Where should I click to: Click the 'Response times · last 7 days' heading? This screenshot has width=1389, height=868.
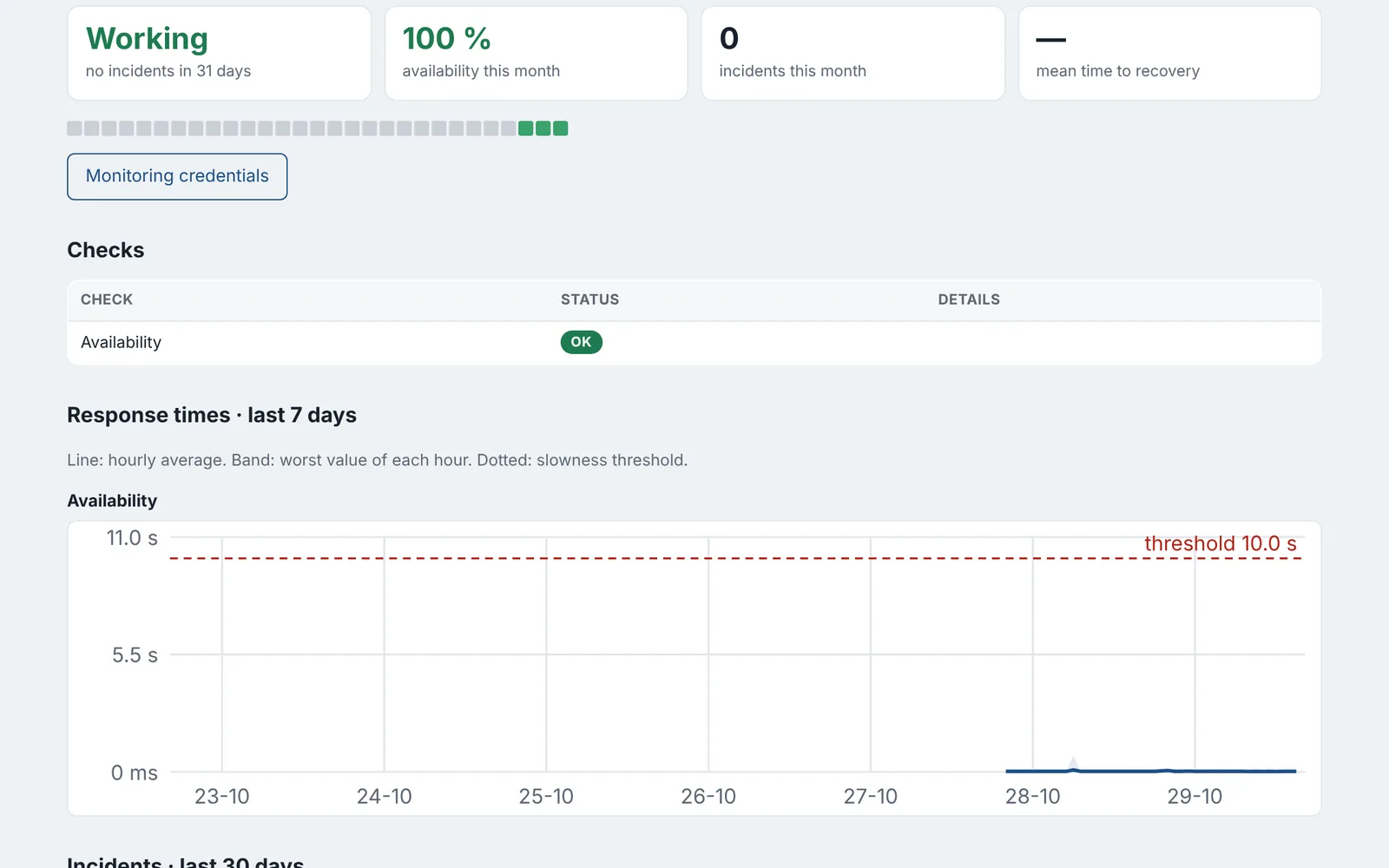[212, 415]
